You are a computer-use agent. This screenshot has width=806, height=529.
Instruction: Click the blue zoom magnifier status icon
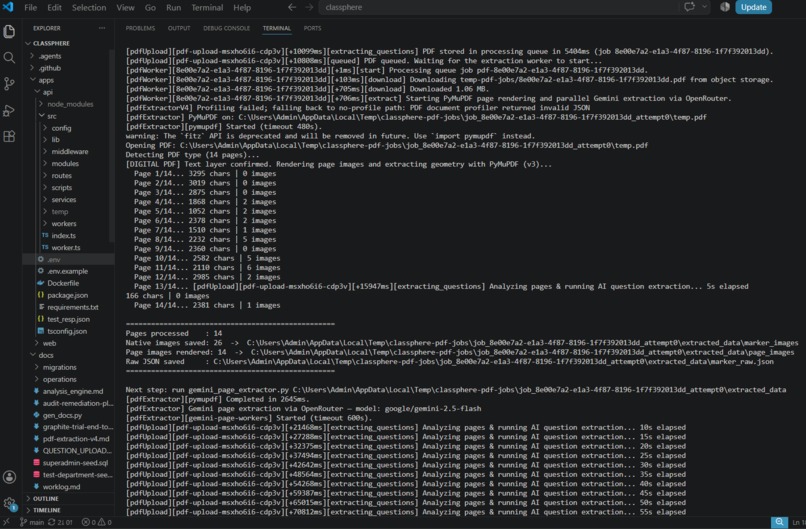pyautogui.click(x=779, y=522)
